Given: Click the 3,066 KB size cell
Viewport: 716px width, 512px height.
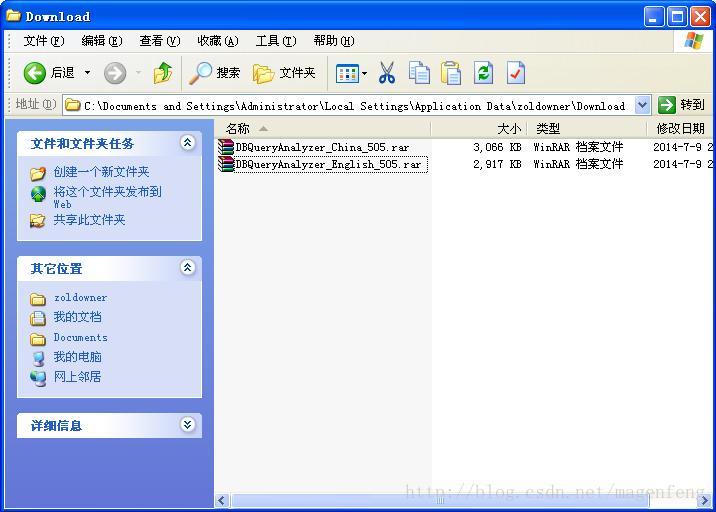Looking at the screenshot, I should pyautogui.click(x=497, y=147).
